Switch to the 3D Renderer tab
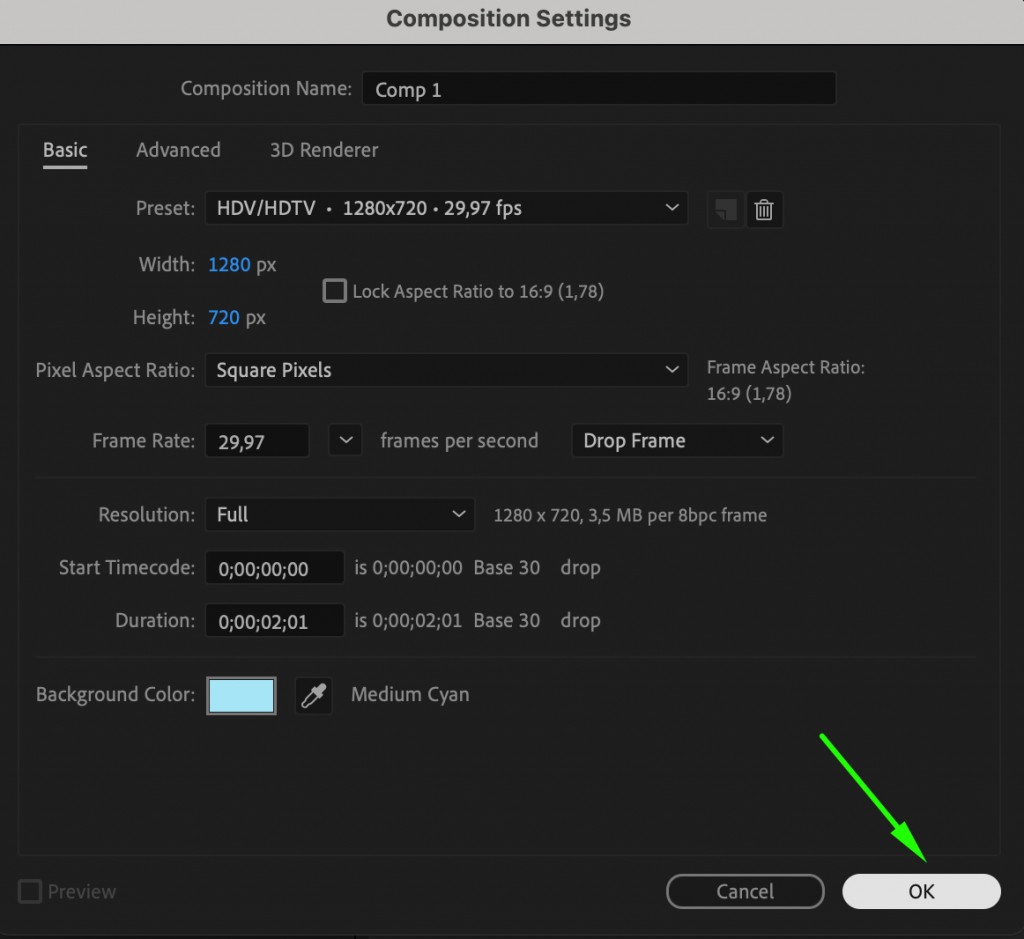The width and height of the screenshot is (1024, 939). point(323,150)
